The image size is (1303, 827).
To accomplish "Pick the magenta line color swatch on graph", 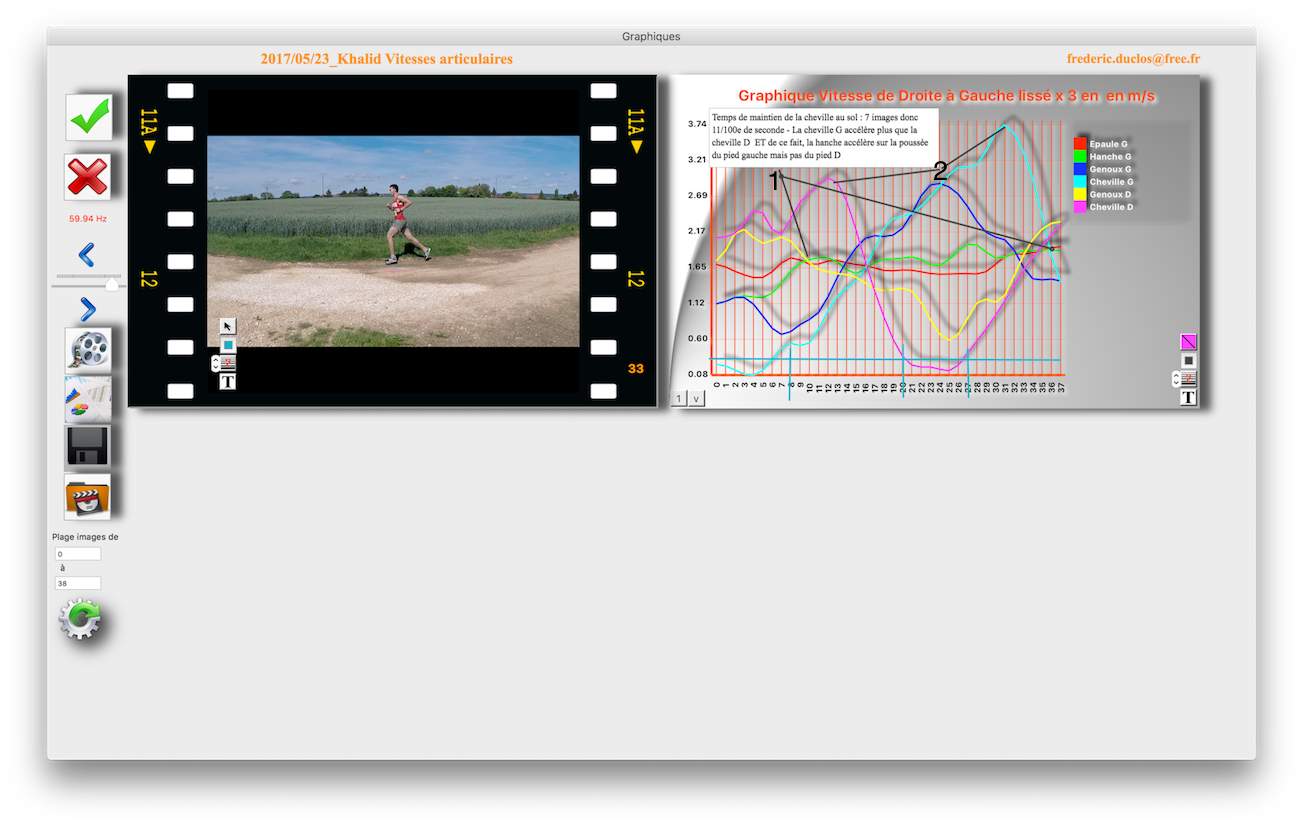I will 1188,342.
